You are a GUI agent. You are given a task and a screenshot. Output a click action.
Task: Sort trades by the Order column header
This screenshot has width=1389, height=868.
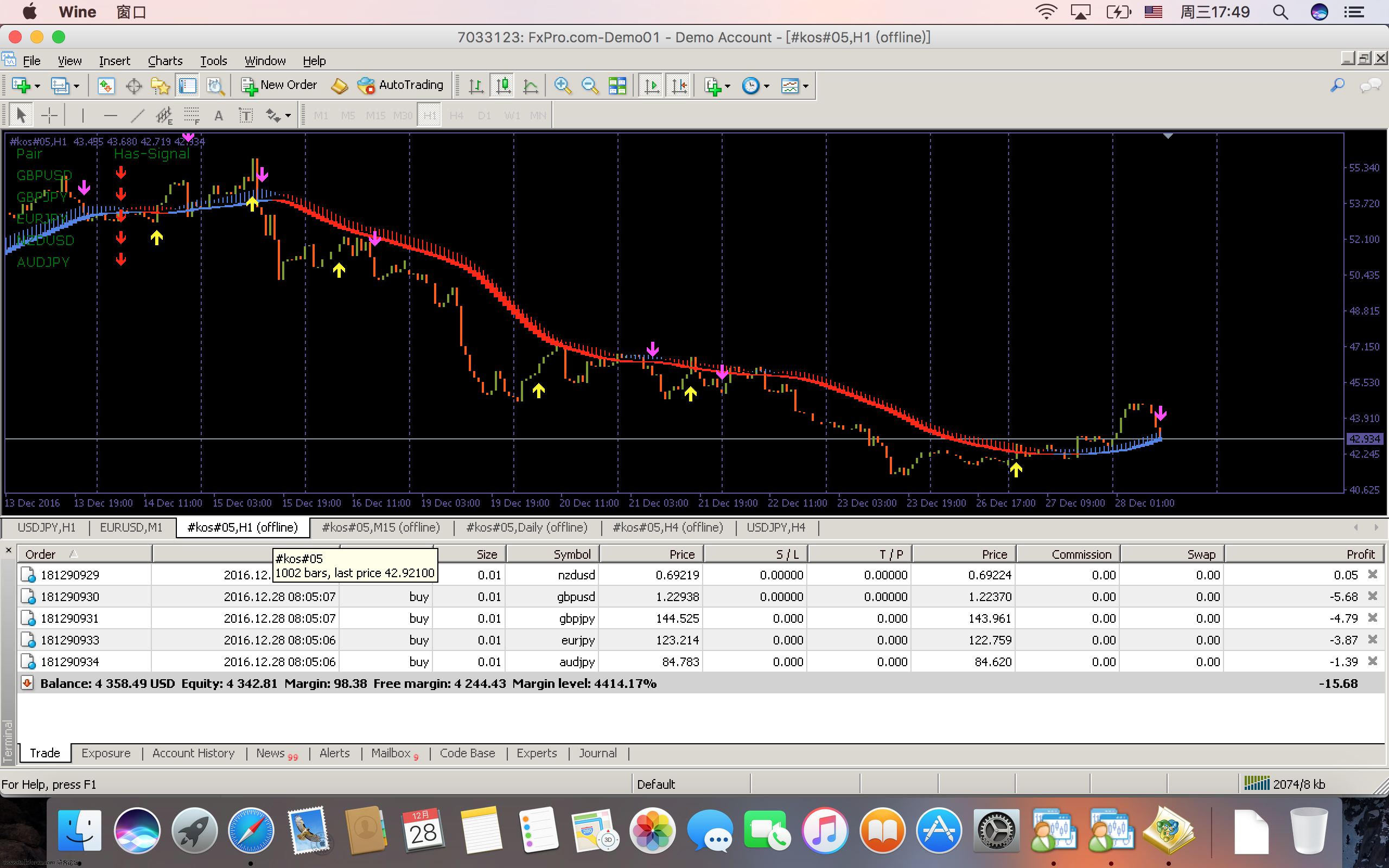point(85,554)
